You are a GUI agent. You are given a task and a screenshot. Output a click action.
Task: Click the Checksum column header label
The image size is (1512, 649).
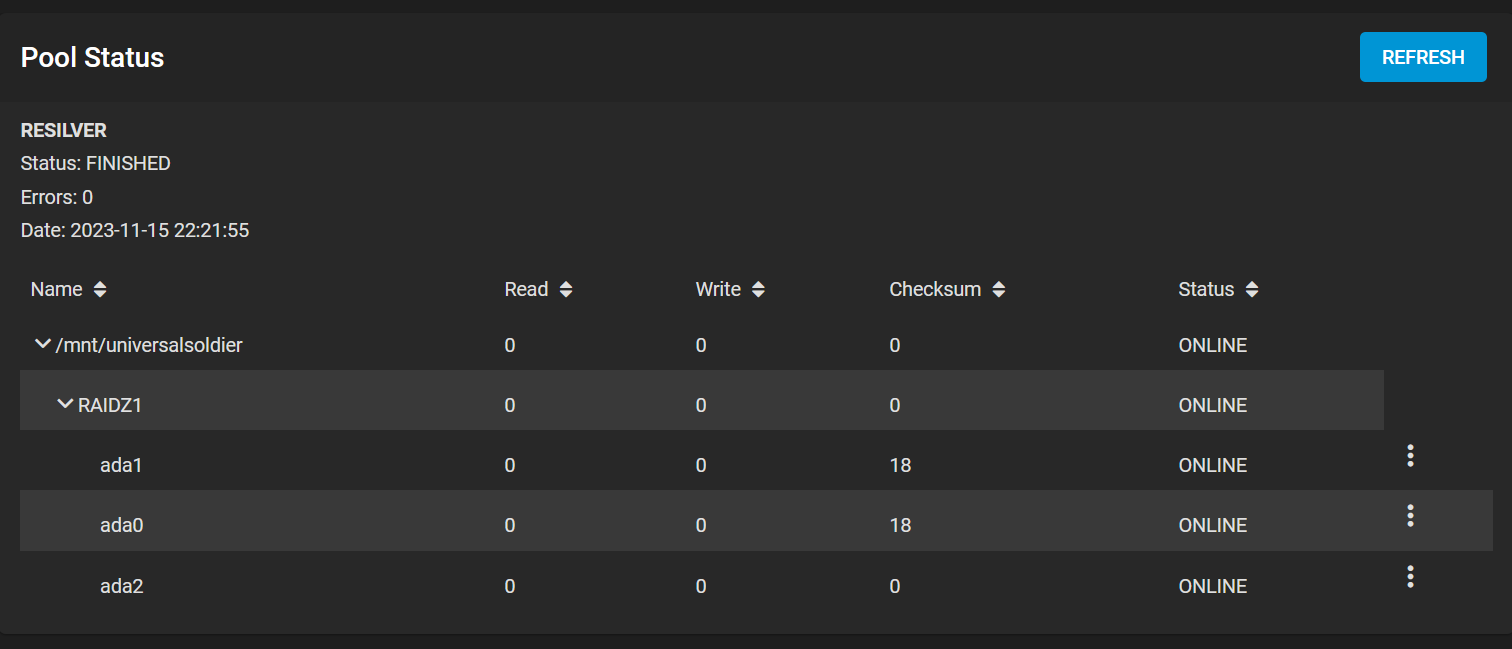click(x=935, y=290)
